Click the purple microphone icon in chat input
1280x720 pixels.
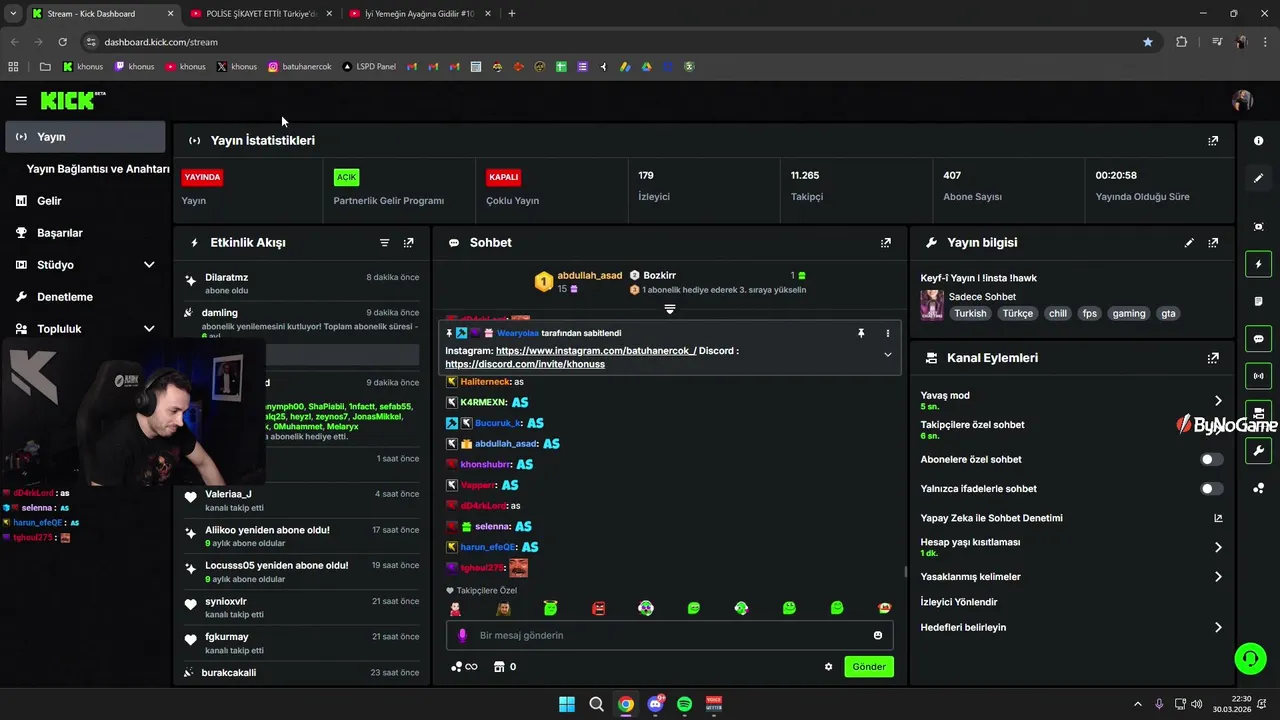(462, 635)
